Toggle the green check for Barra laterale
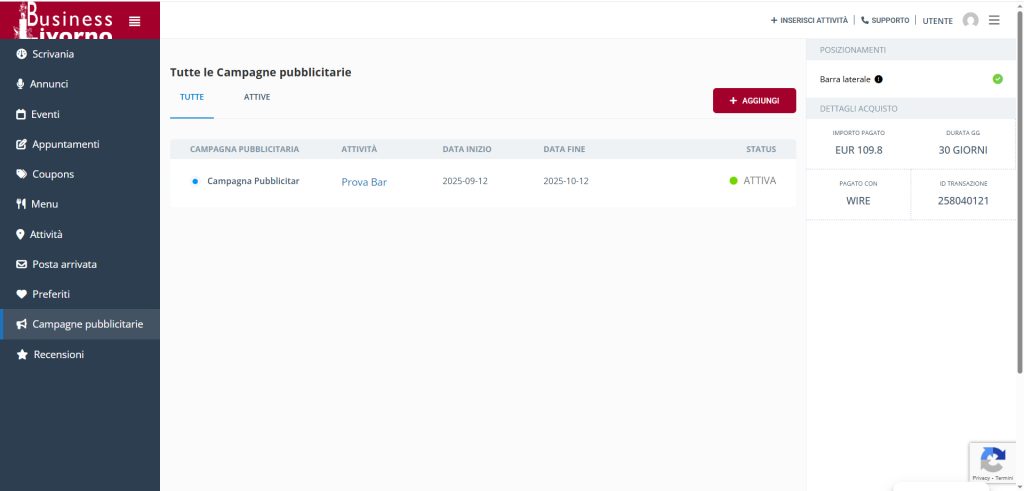 (x=997, y=79)
